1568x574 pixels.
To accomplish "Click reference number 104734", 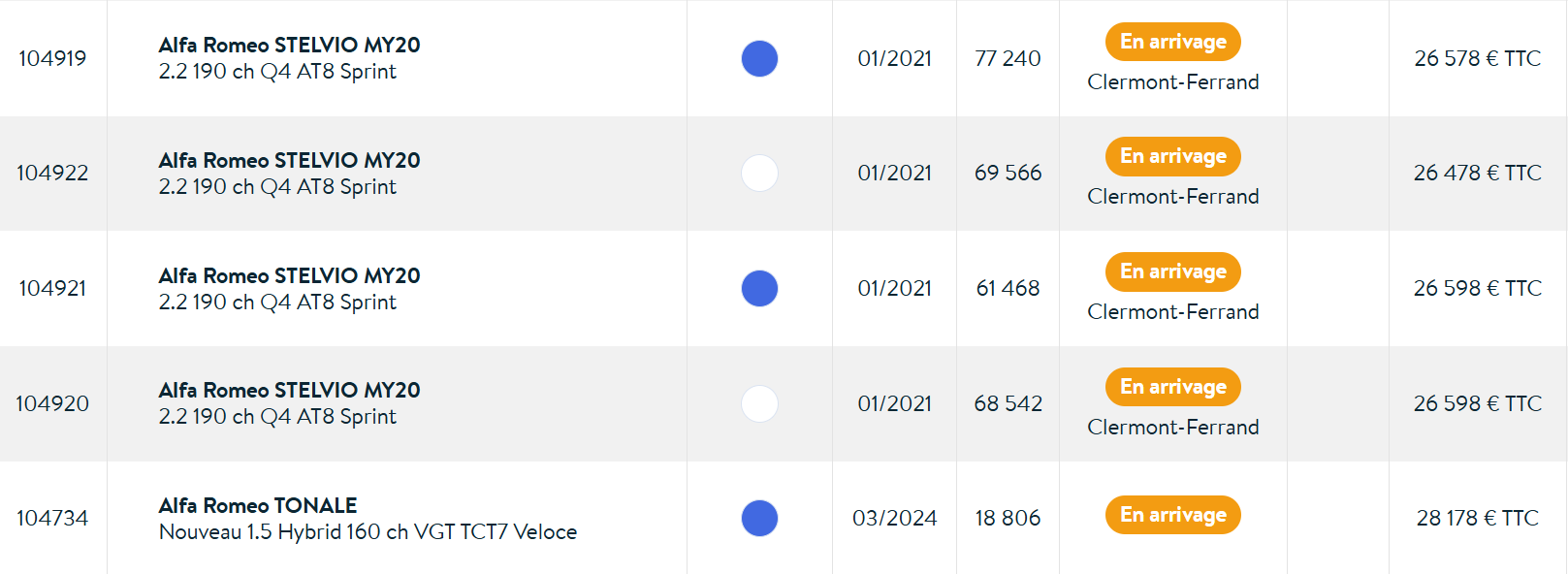I will tap(52, 518).
